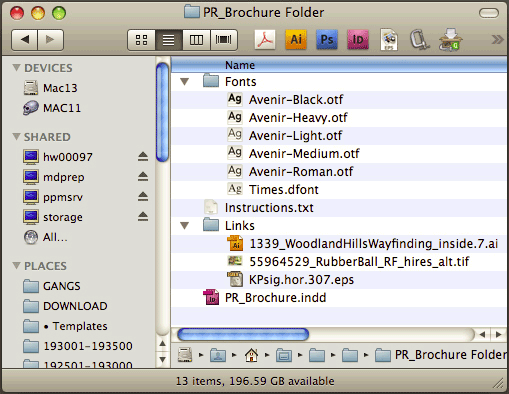Screen dimensions: 509x394
Task: Go back with the left arrow button
Action: [x=24, y=40]
